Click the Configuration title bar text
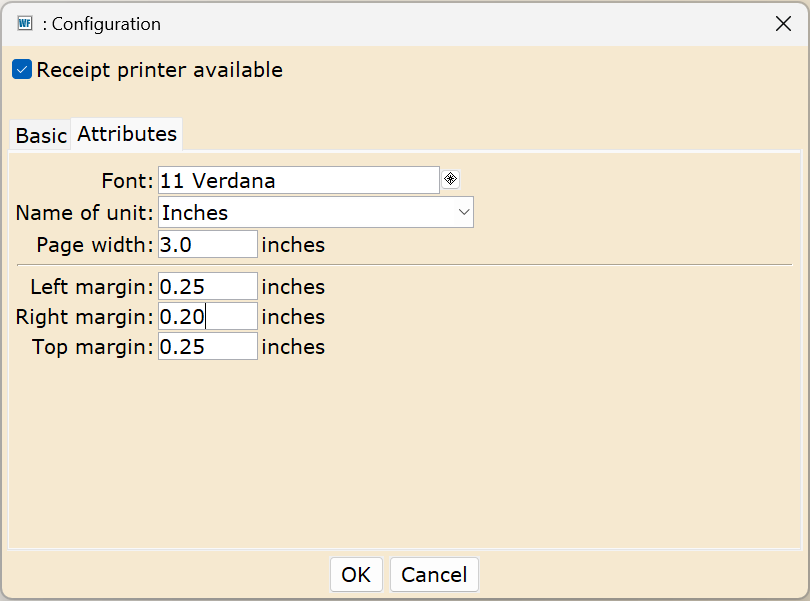 tap(101, 24)
